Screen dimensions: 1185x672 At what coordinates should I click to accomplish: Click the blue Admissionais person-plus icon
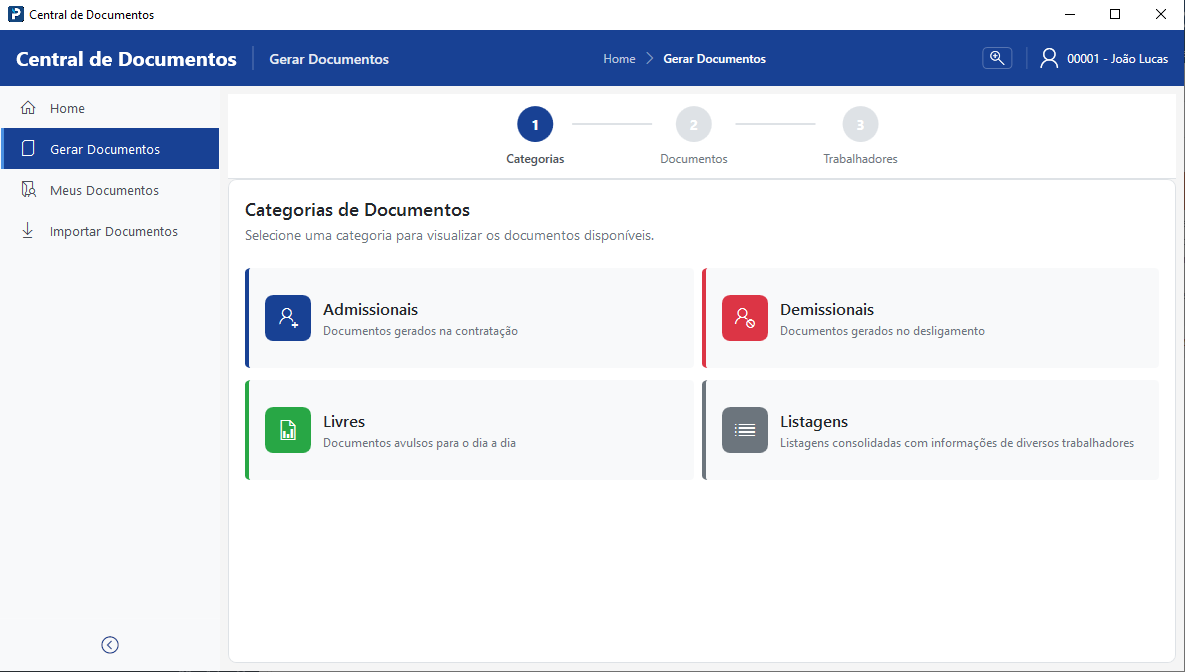[x=288, y=317]
